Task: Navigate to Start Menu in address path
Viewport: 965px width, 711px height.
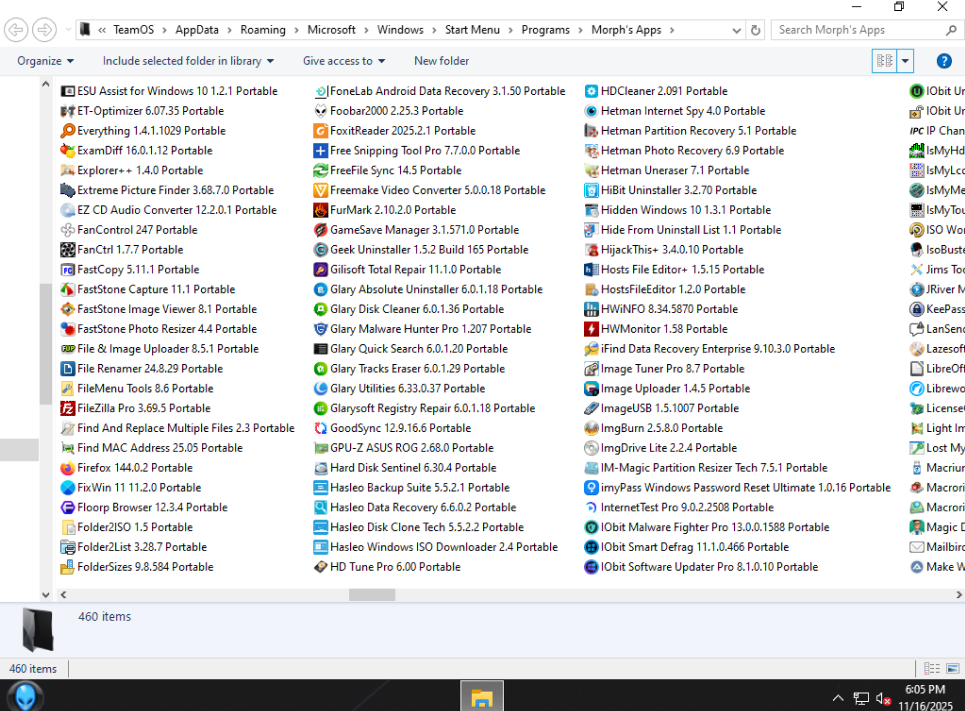Action: point(472,30)
